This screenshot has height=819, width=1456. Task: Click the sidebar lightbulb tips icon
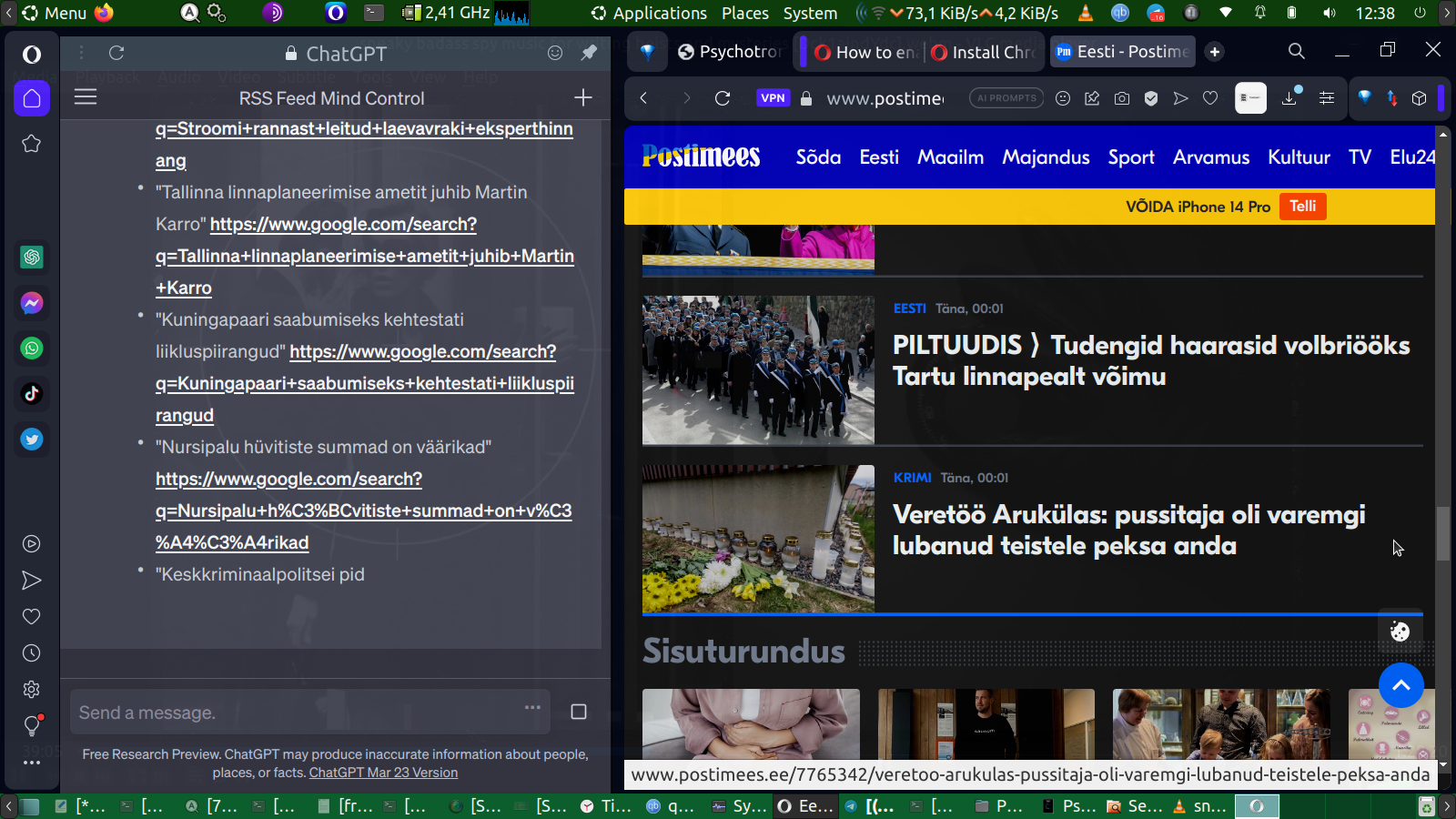pos(32,726)
